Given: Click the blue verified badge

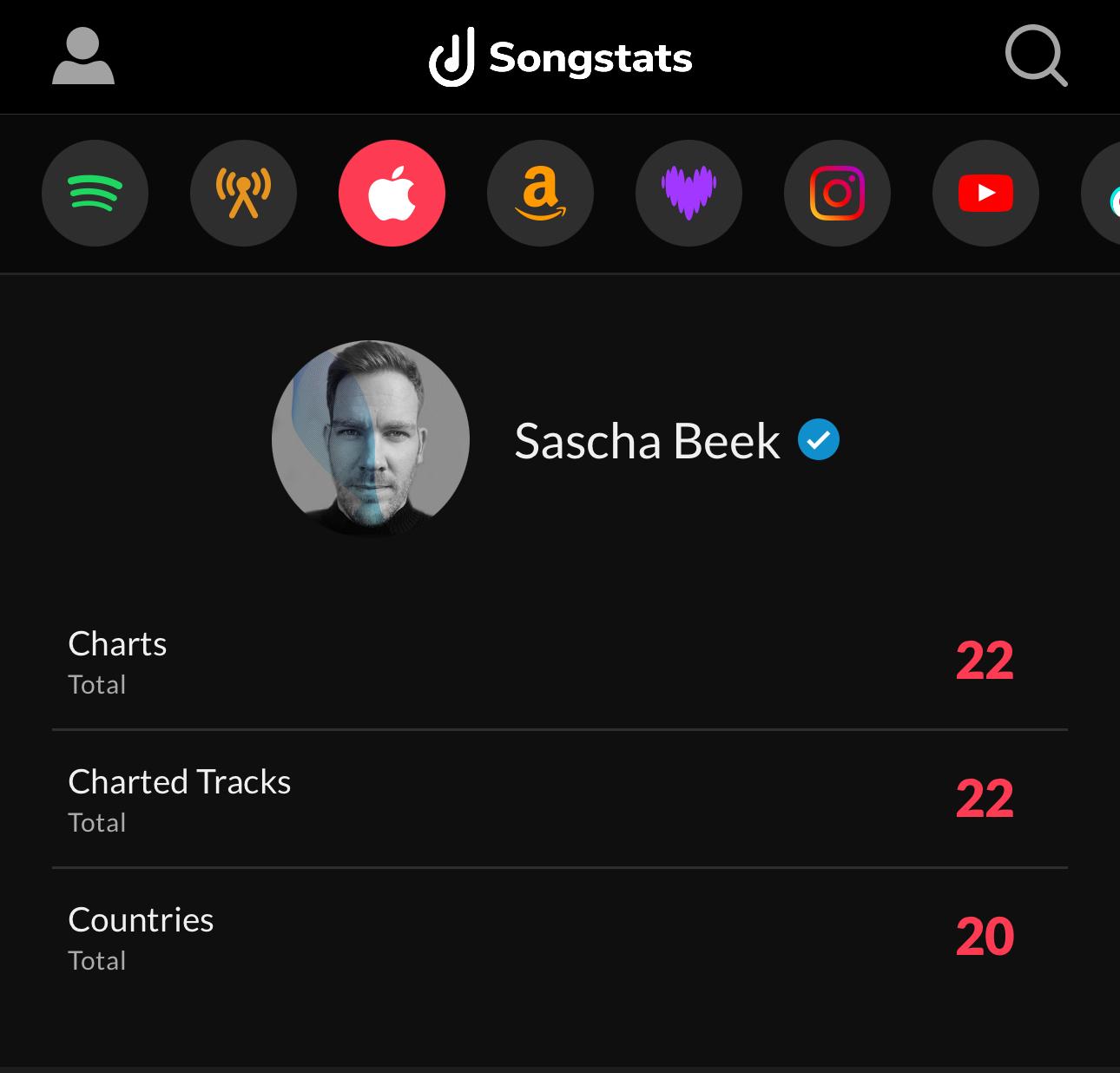Looking at the screenshot, I should 819,439.
